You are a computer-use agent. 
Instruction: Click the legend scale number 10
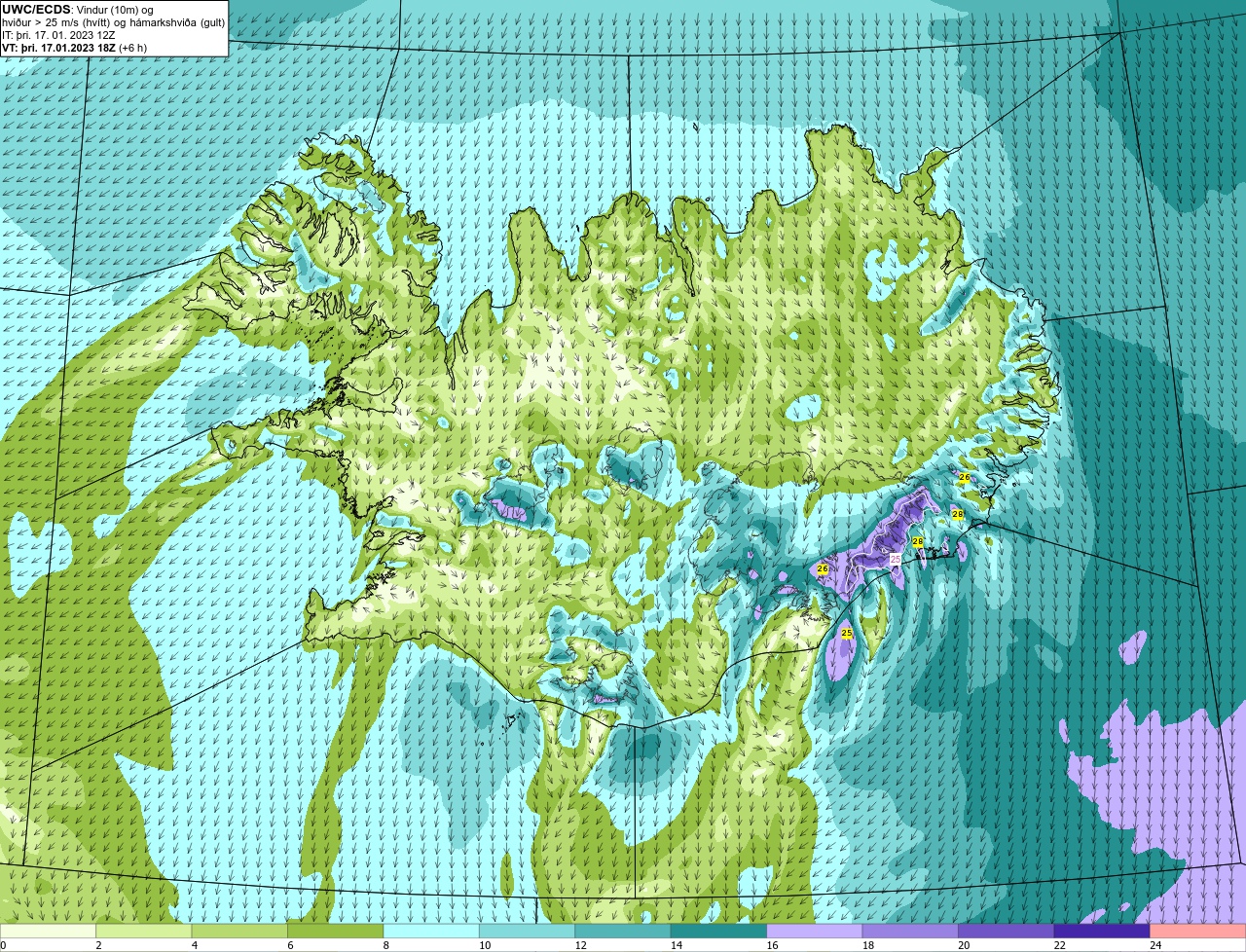tap(484, 945)
